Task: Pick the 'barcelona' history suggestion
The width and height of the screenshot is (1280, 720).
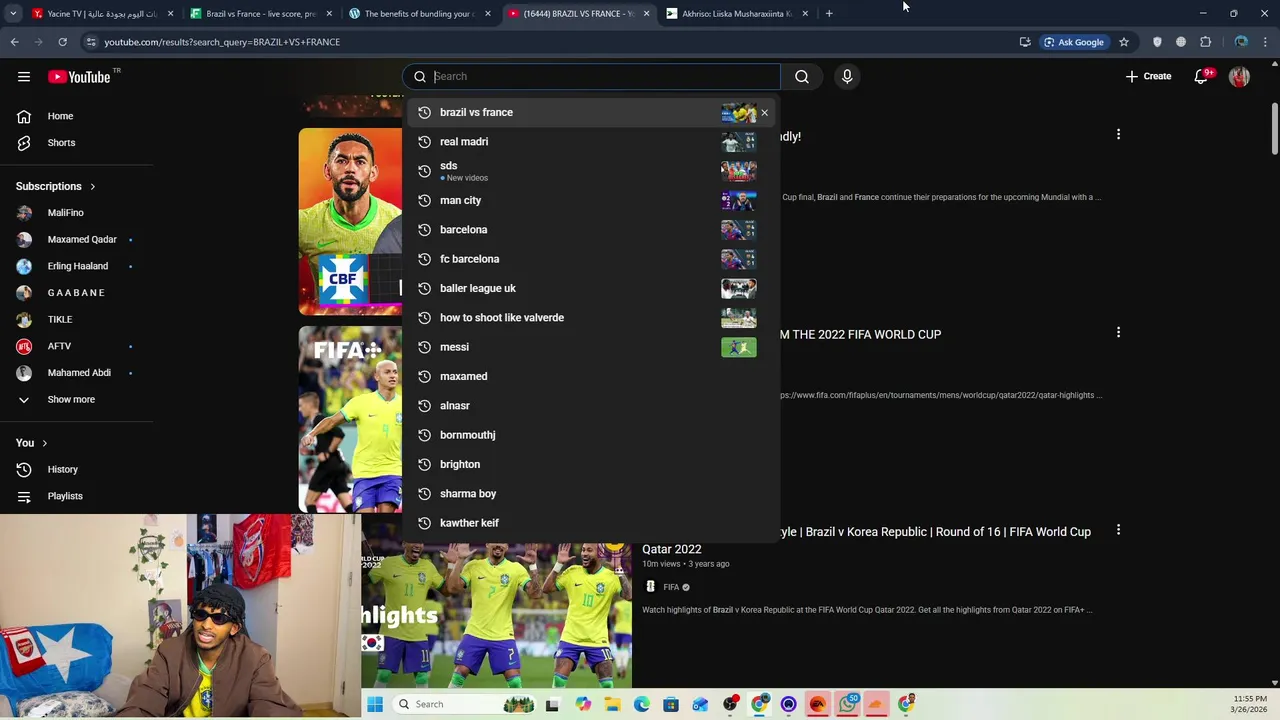Action: pos(590,230)
